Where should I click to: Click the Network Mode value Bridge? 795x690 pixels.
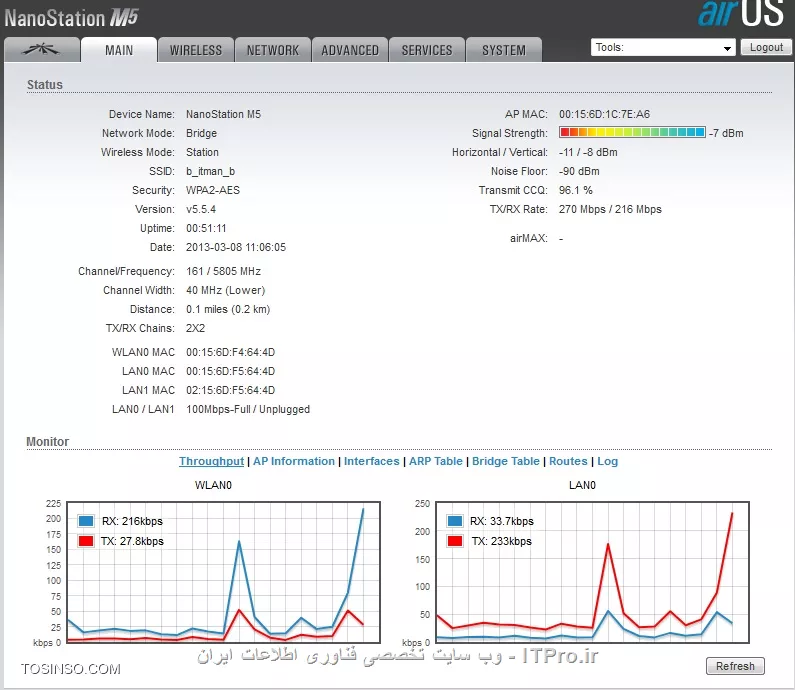pos(201,133)
